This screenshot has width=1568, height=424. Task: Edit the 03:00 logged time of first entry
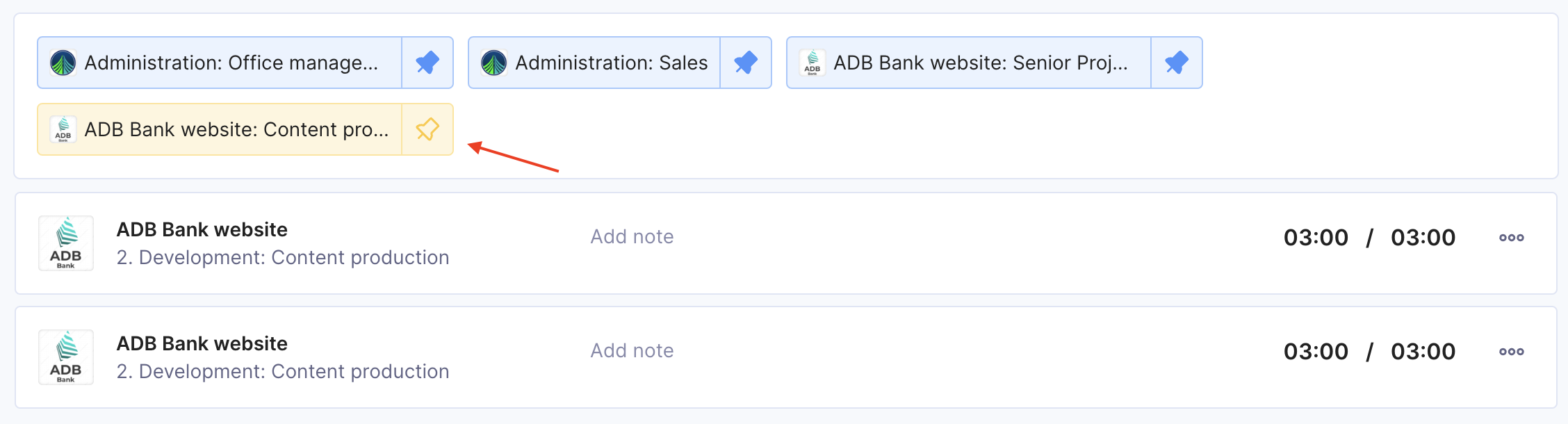coord(1316,238)
